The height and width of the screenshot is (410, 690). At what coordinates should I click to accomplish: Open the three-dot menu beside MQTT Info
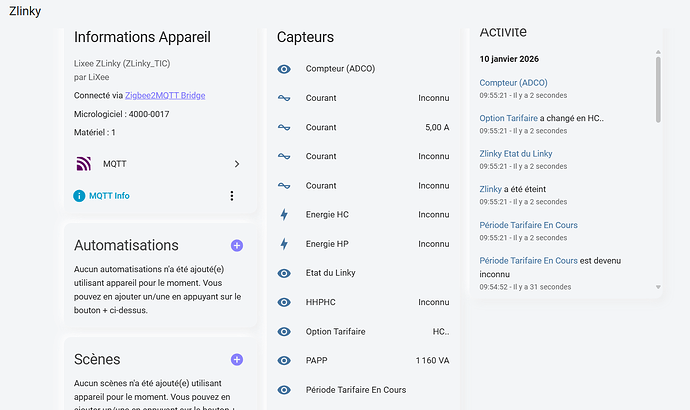[232, 196]
